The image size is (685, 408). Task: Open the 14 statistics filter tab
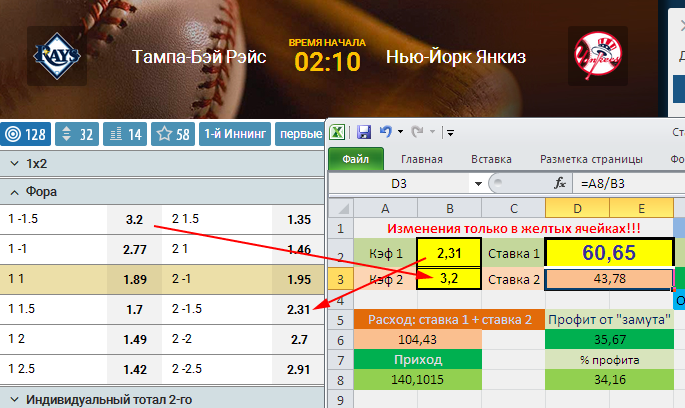[125, 134]
